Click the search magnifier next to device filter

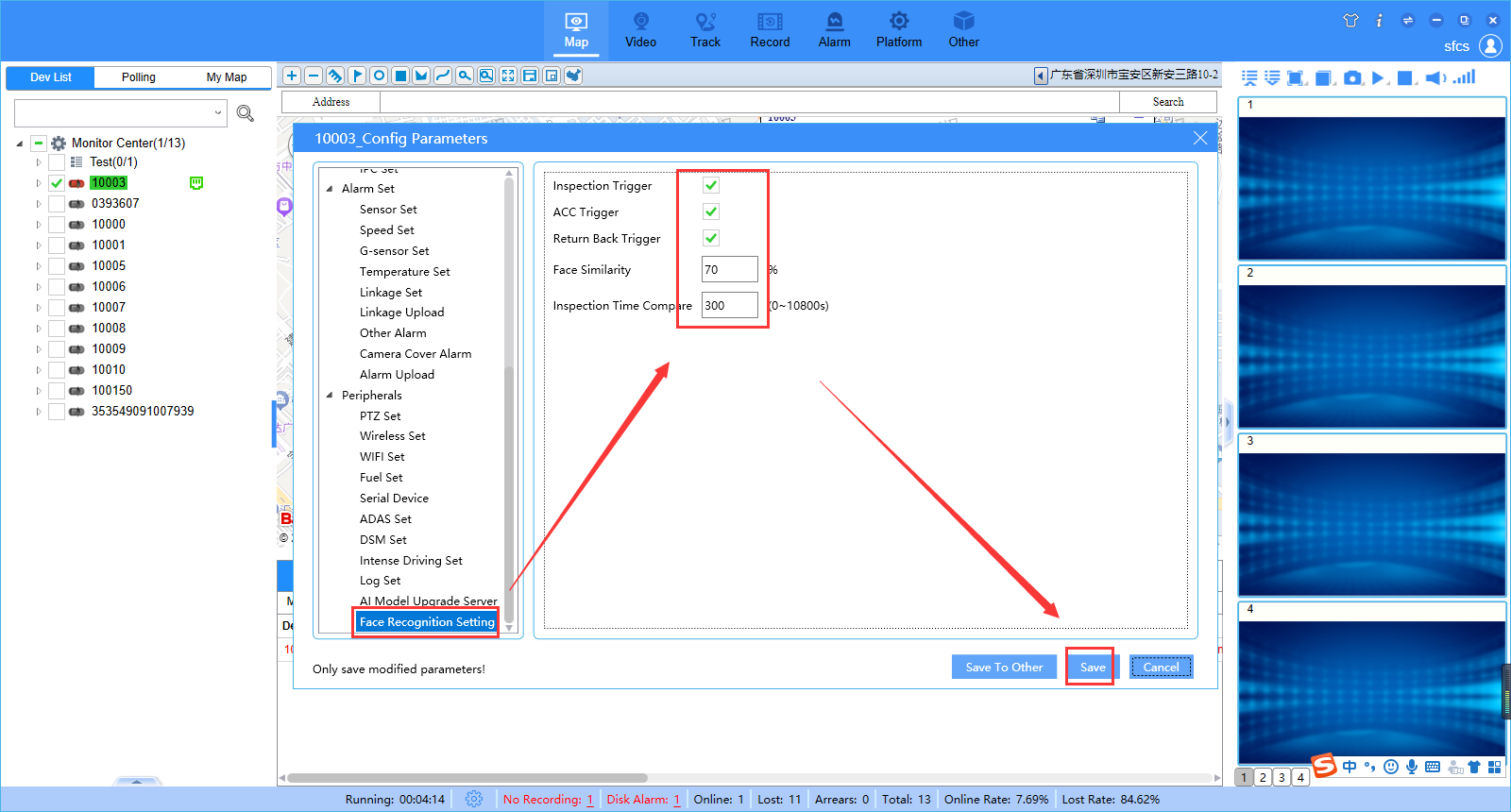click(246, 113)
